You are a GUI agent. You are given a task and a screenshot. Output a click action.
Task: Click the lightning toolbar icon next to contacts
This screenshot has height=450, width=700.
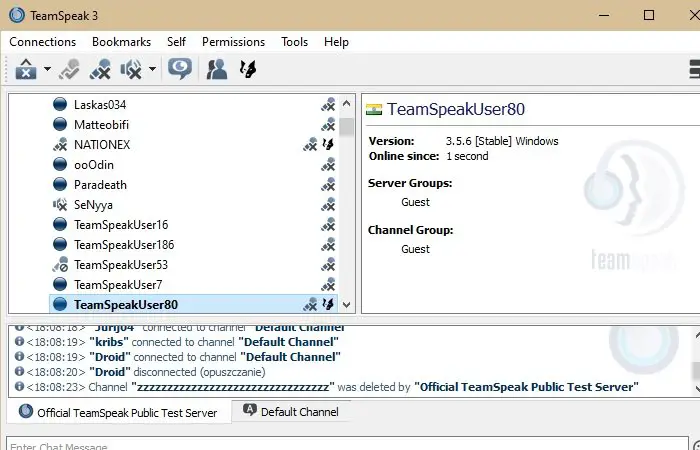248,69
